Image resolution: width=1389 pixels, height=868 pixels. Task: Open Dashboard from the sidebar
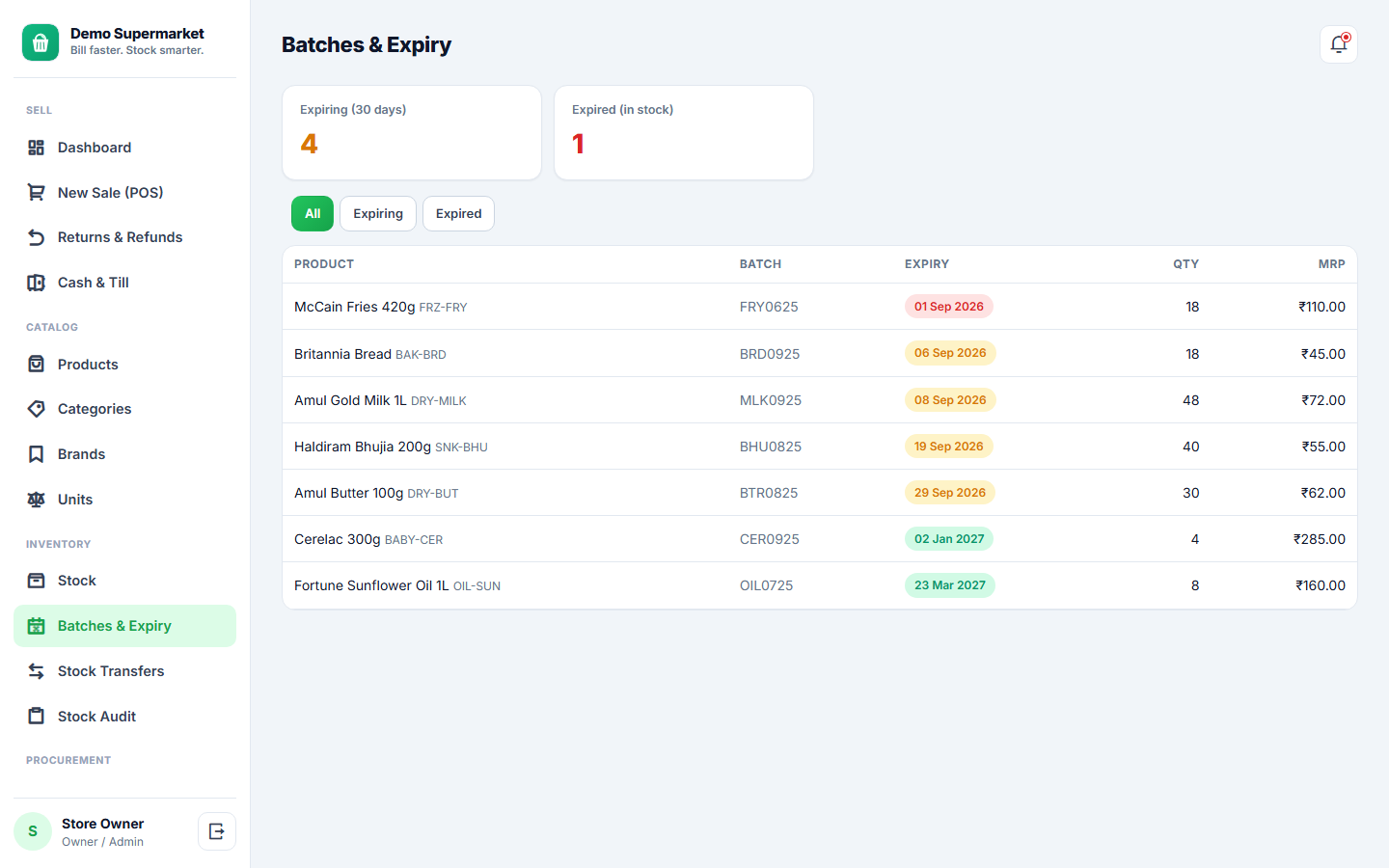click(124, 148)
